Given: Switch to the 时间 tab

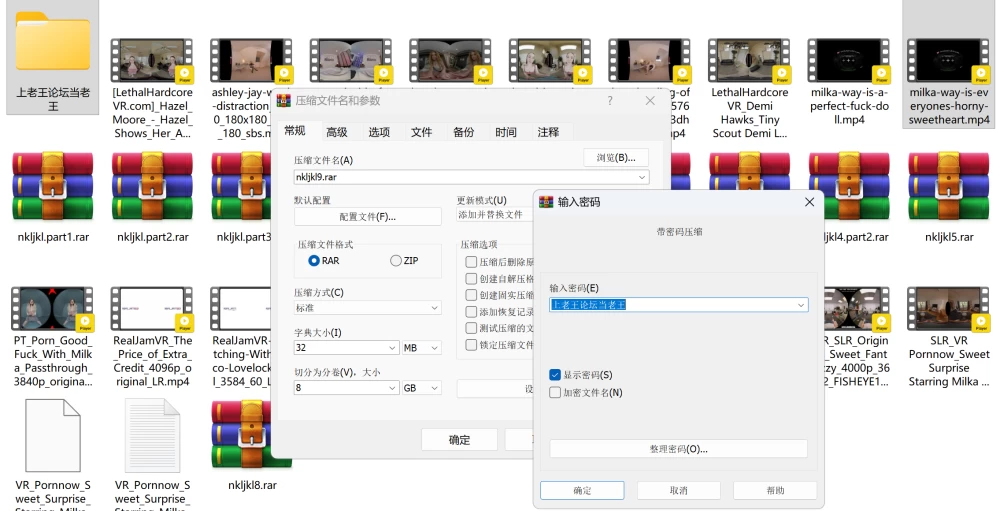Looking at the screenshot, I should [x=505, y=132].
